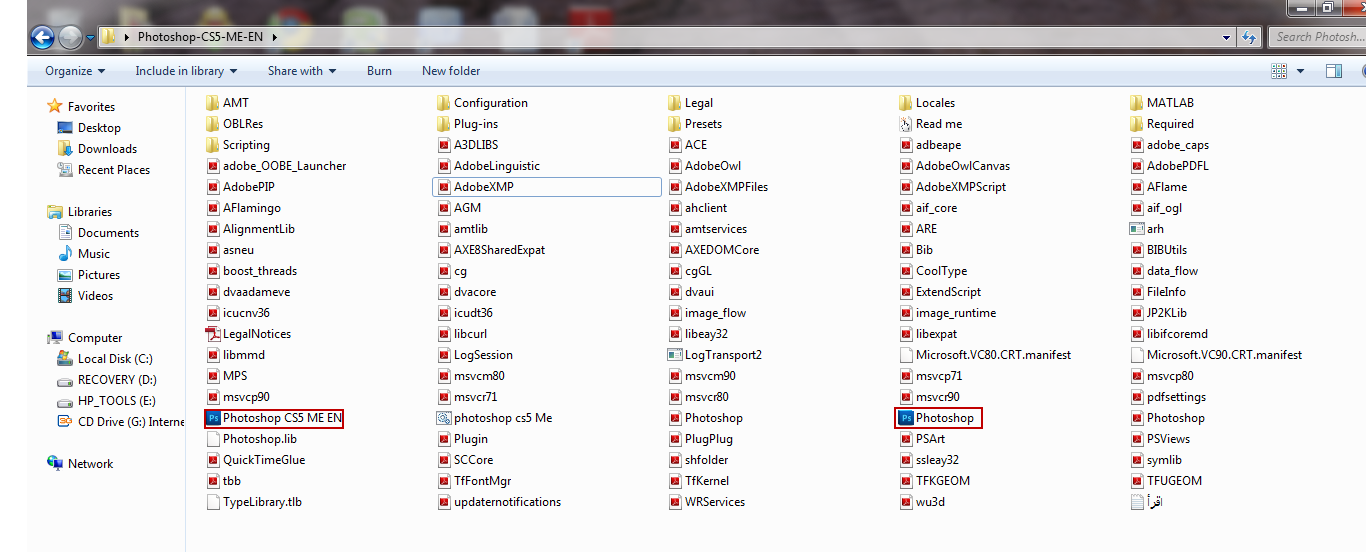Open the Locales folder
Viewport: 1366px width, 552px height.
[x=926, y=103]
